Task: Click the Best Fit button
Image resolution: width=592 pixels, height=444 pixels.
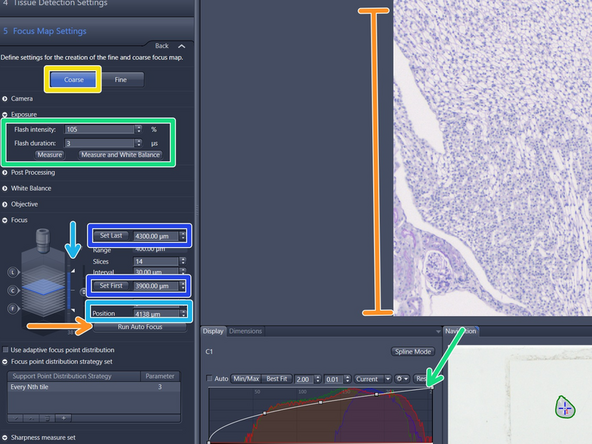Action: (x=277, y=379)
